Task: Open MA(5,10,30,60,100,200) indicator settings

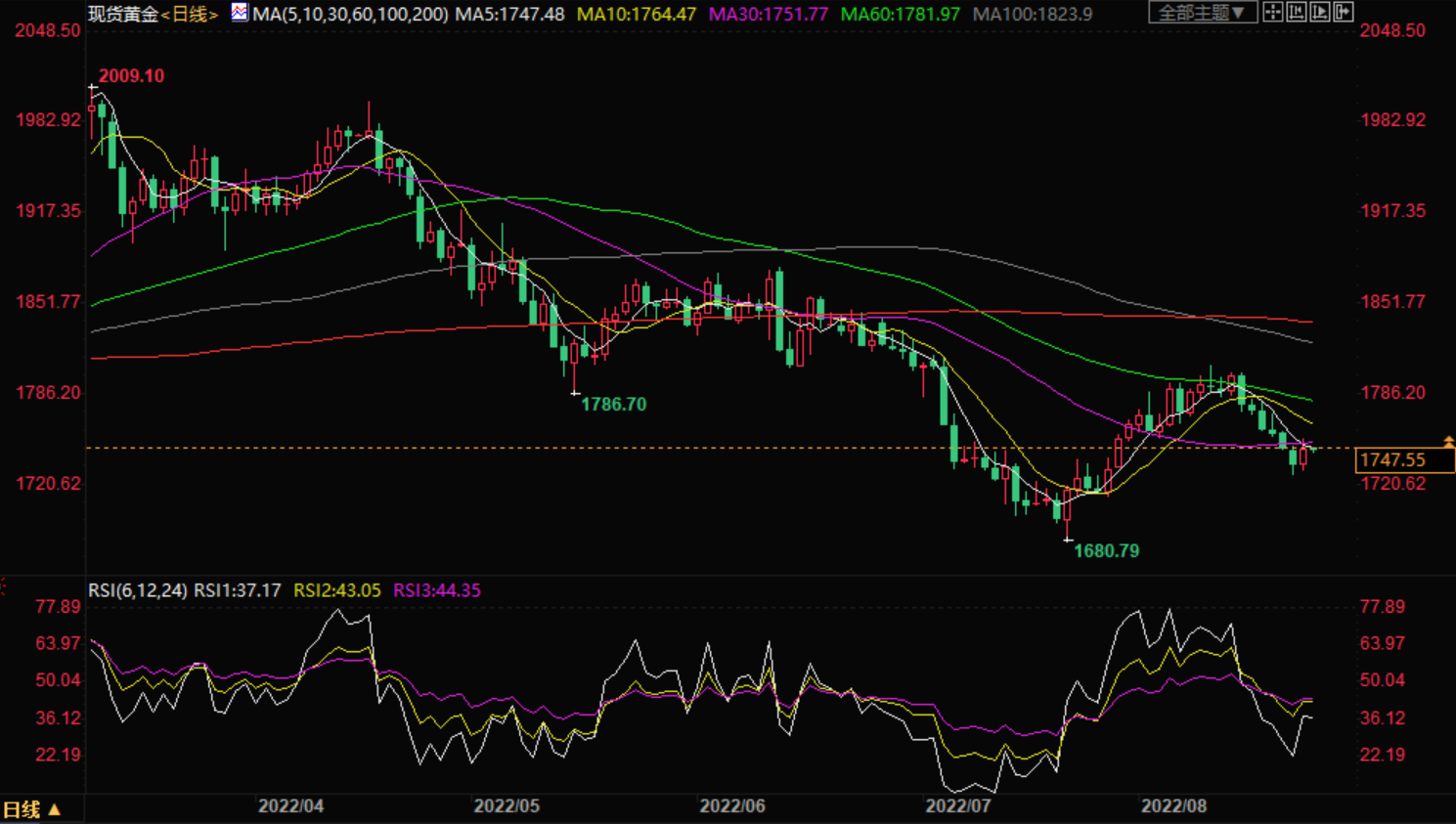Action: tap(350, 14)
